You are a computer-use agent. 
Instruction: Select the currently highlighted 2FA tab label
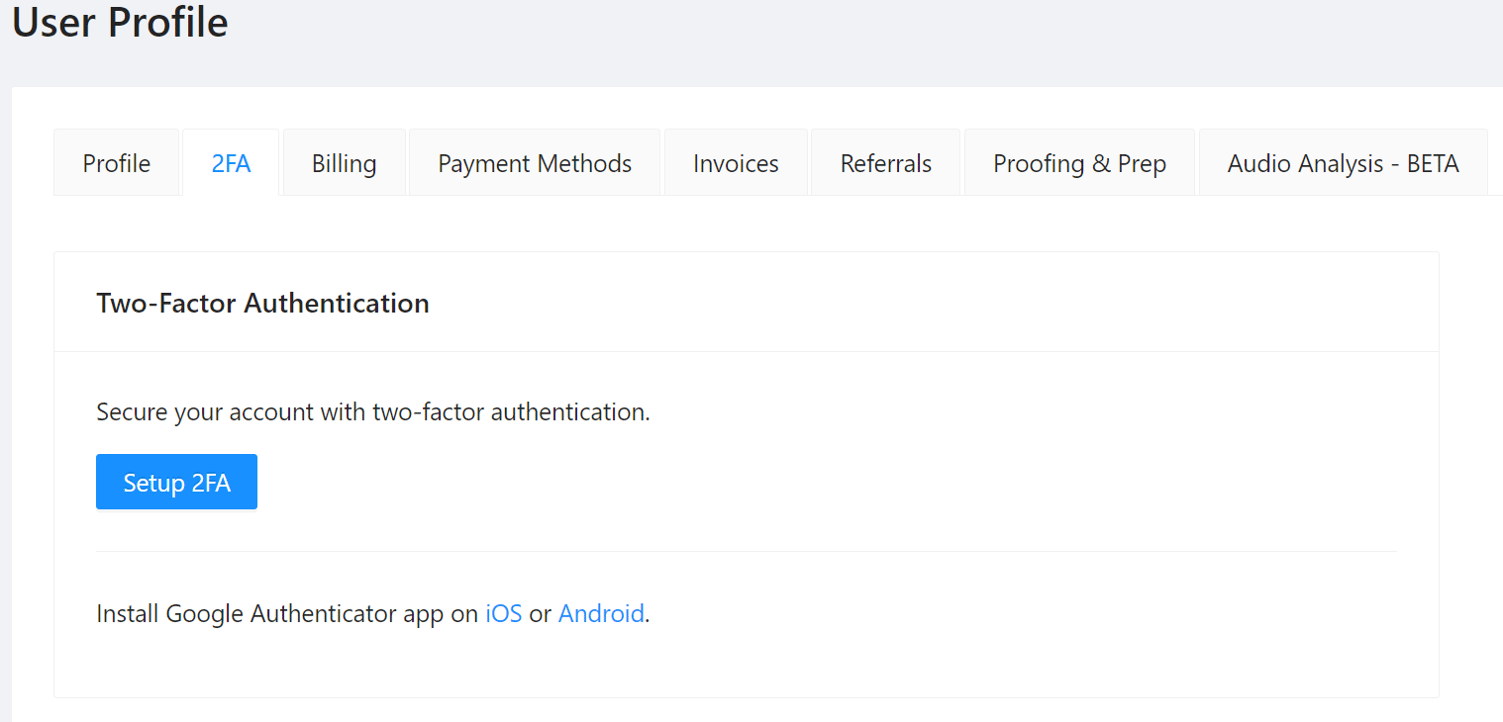tap(230, 162)
